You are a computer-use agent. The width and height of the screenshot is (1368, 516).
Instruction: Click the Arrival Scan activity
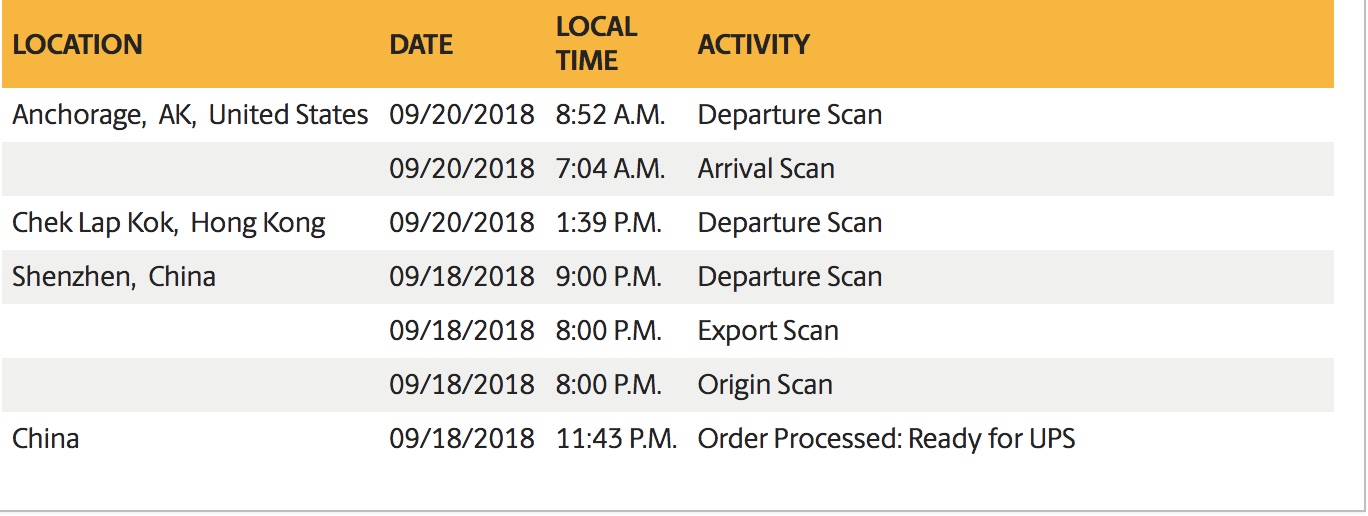pyautogui.click(x=766, y=169)
